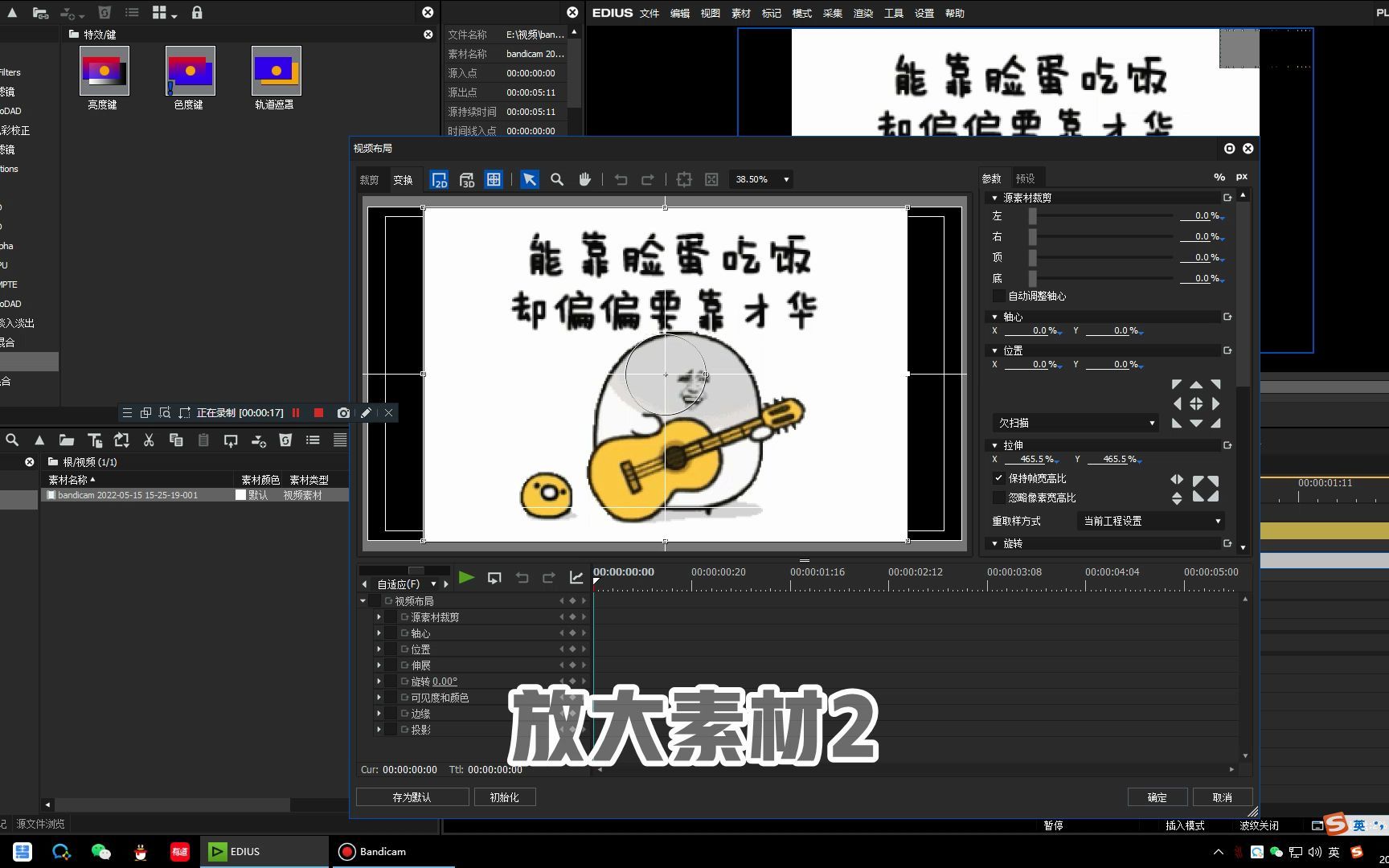
Task: Switch to the 裁剪 tab
Action: [x=369, y=179]
